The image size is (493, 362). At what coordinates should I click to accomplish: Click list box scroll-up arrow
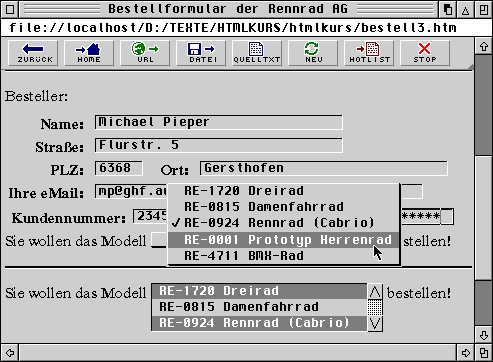[375, 292]
